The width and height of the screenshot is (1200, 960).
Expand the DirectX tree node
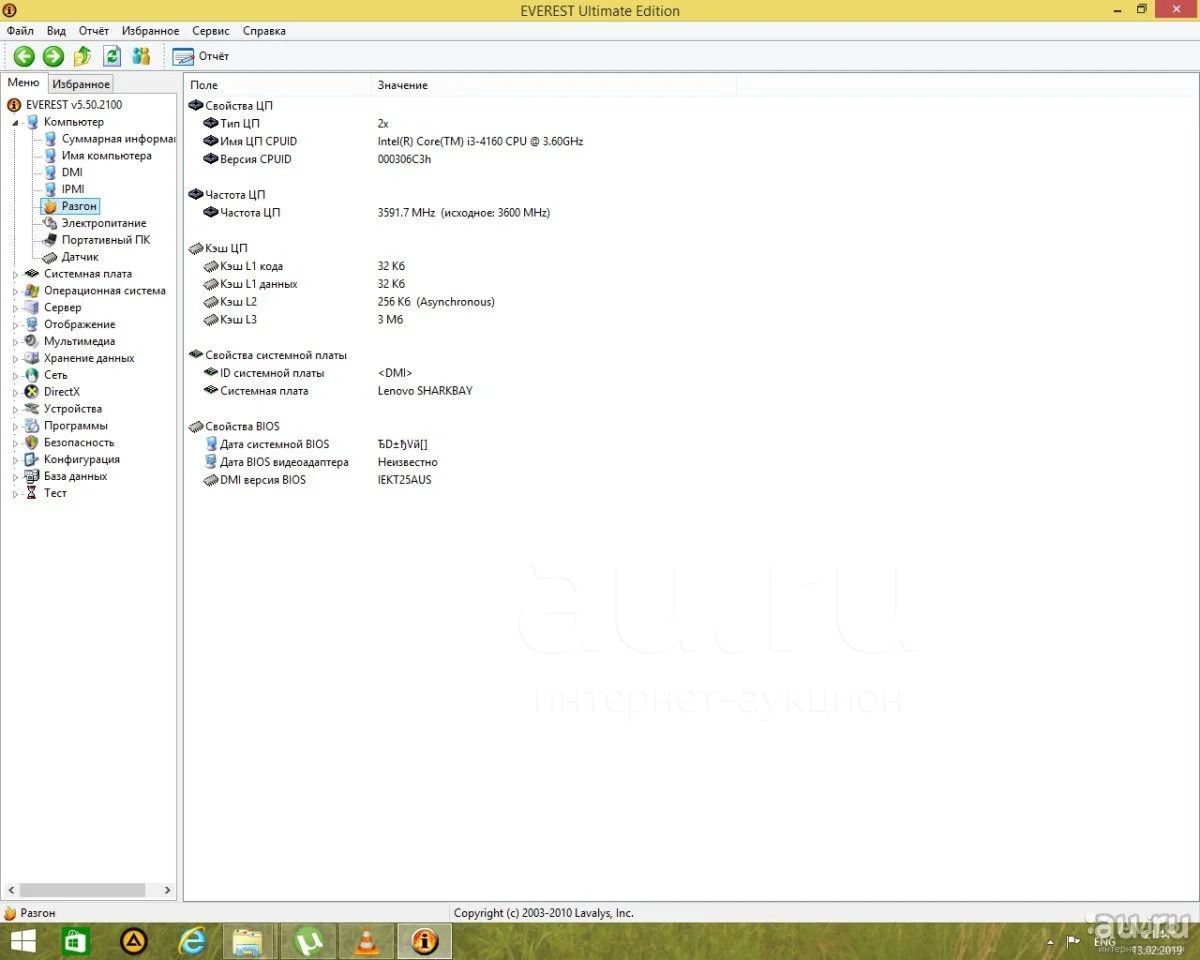pyautogui.click(x=16, y=392)
